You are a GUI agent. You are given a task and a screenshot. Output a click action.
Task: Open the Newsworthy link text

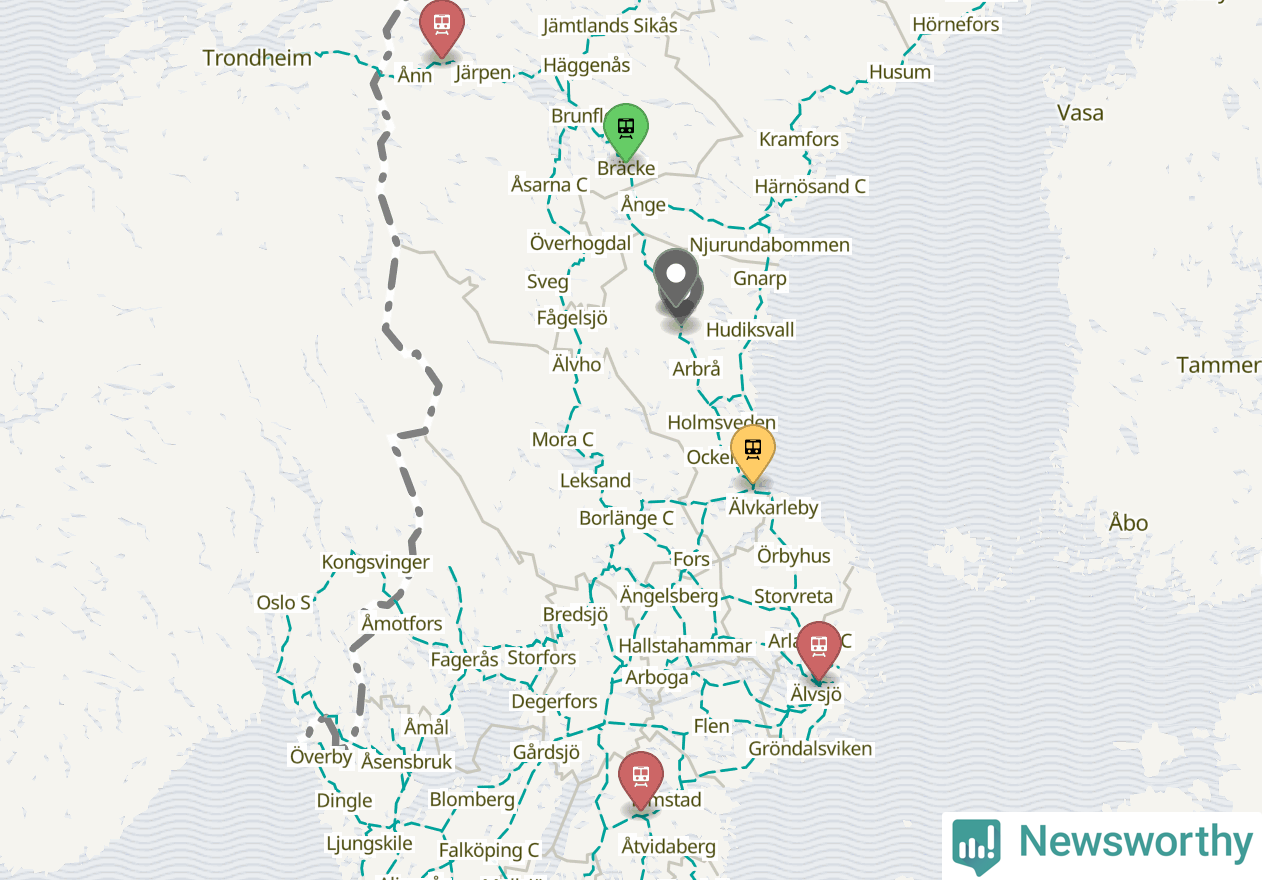point(1135,843)
